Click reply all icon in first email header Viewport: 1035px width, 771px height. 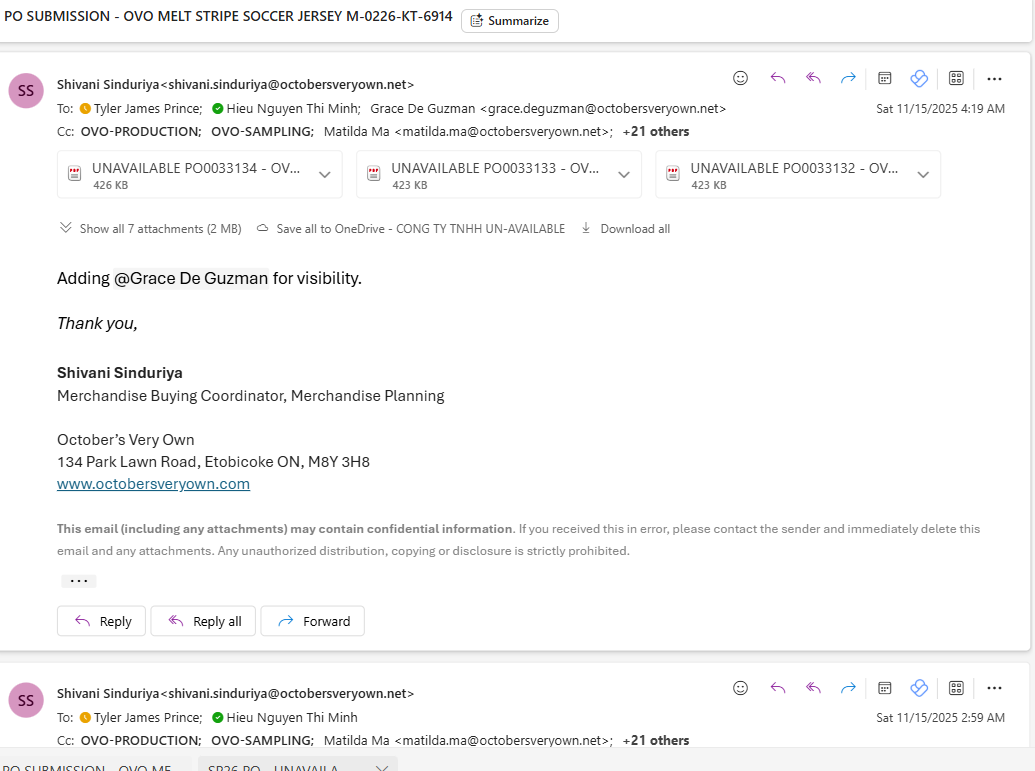813,78
